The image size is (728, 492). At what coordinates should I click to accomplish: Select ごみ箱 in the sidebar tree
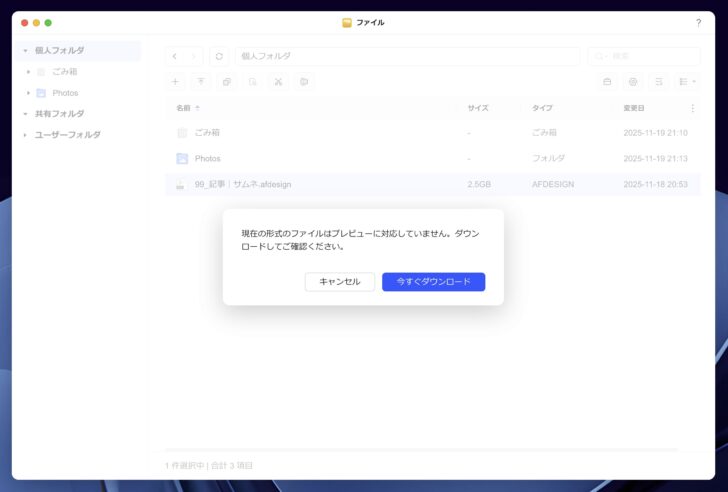[x=65, y=71]
